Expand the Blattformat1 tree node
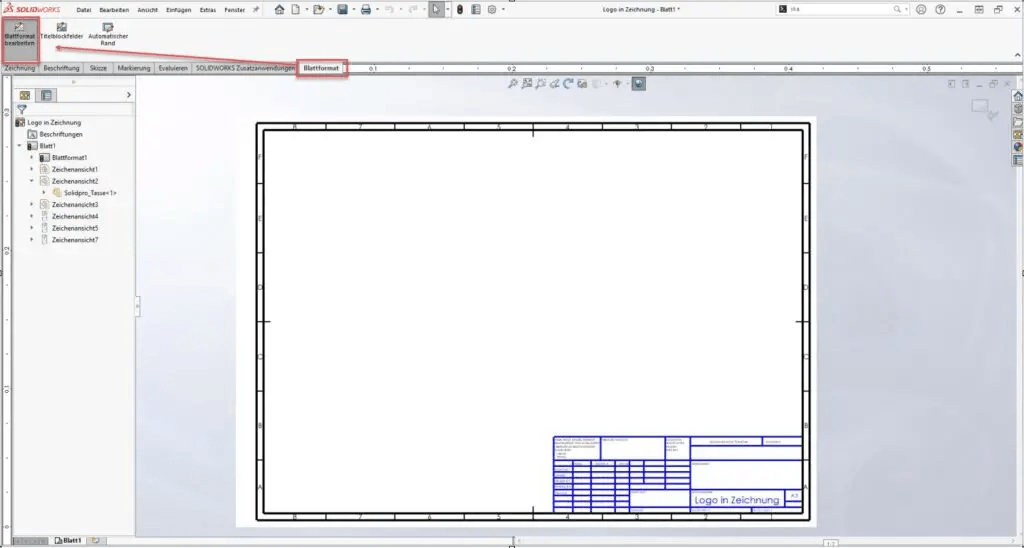The height and width of the screenshot is (548, 1024). pos(32,158)
